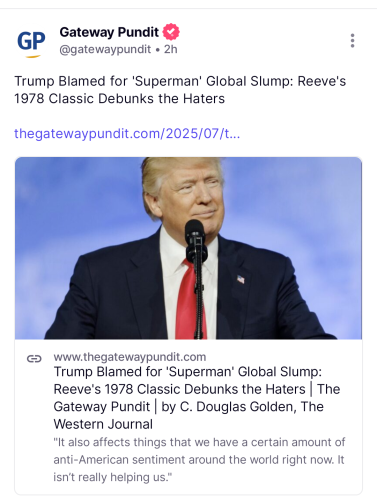Click the post text line 'Trump Blamed for Superman'
This screenshot has height=500, width=377.
(180, 81)
